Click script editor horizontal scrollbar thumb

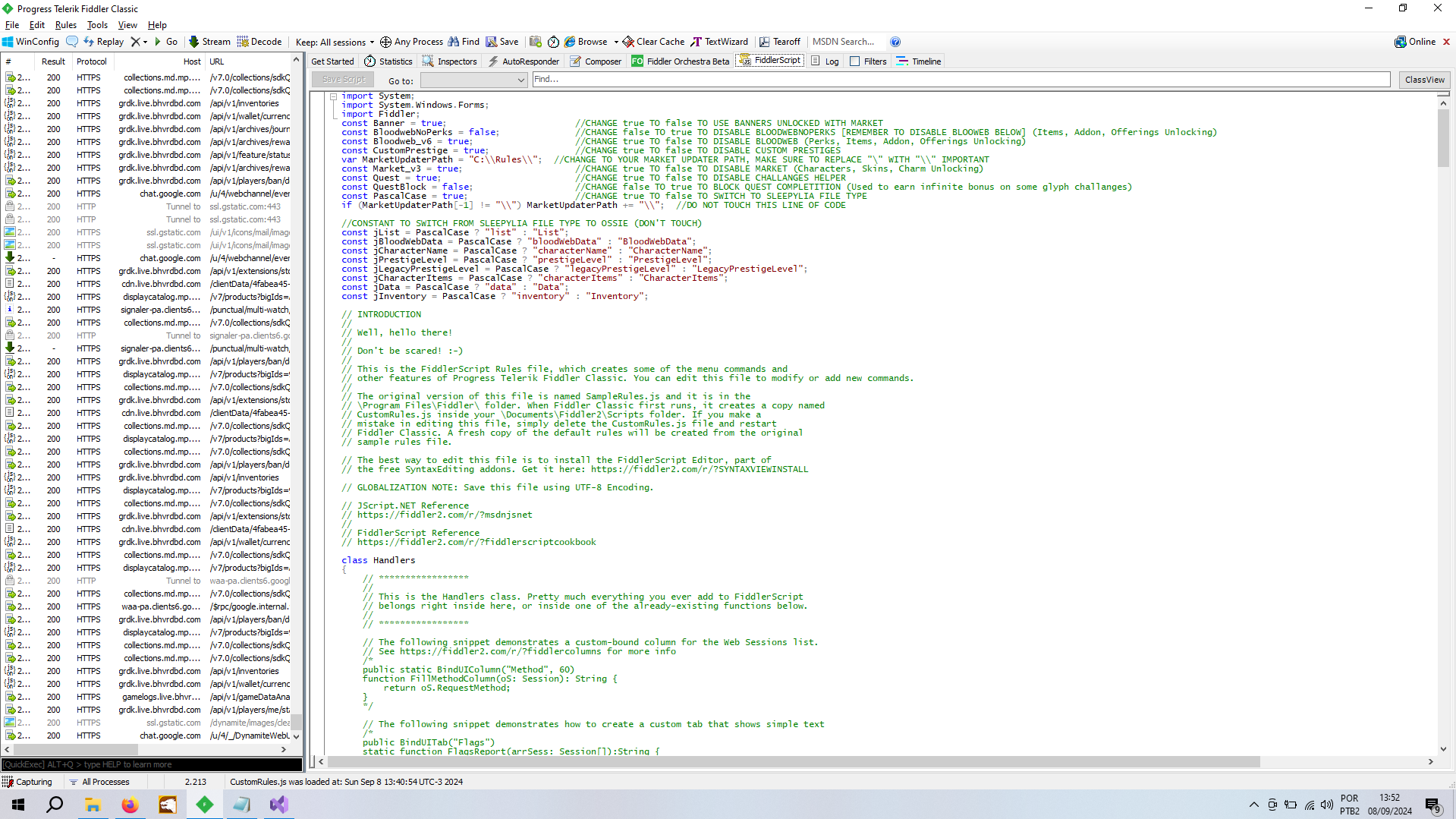(x=794, y=761)
